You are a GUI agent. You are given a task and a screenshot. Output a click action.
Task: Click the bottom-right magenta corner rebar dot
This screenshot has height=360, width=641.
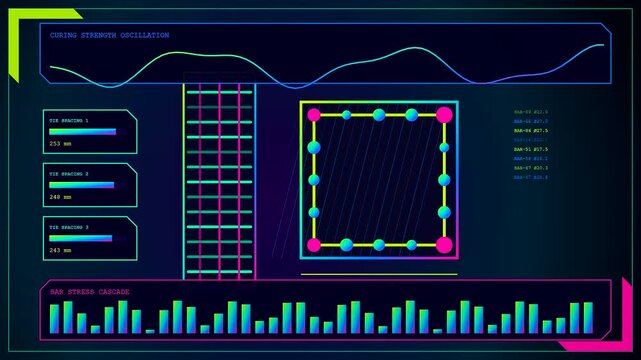click(x=444, y=245)
